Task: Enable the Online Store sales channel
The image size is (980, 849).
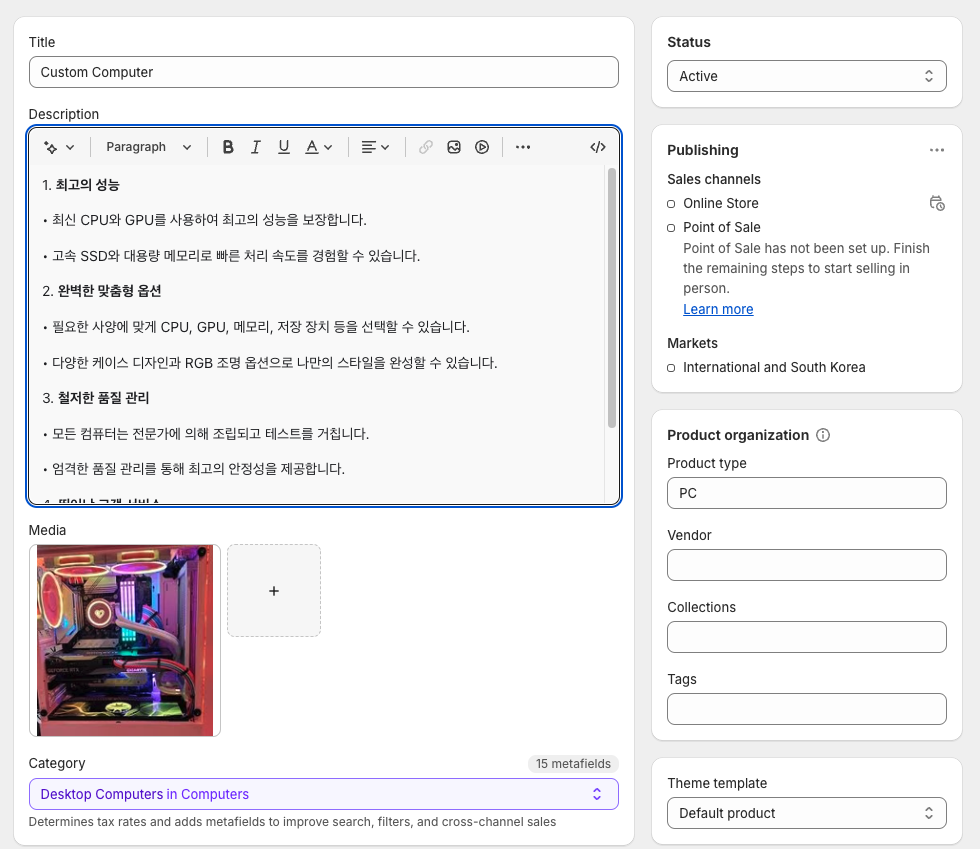Action: tap(671, 203)
